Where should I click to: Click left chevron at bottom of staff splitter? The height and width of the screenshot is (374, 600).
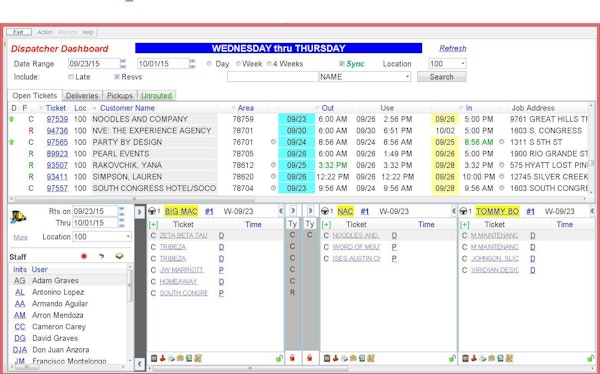click(140, 364)
